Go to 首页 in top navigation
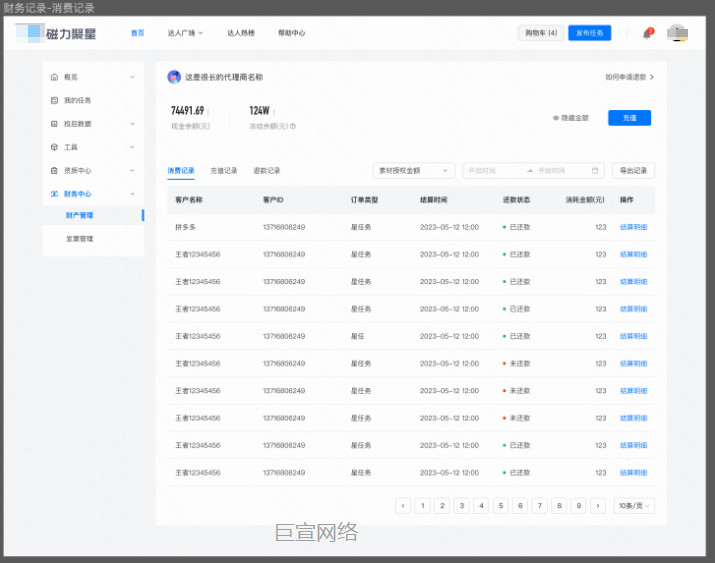Viewport: 715px width, 563px height. click(x=137, y=33)
